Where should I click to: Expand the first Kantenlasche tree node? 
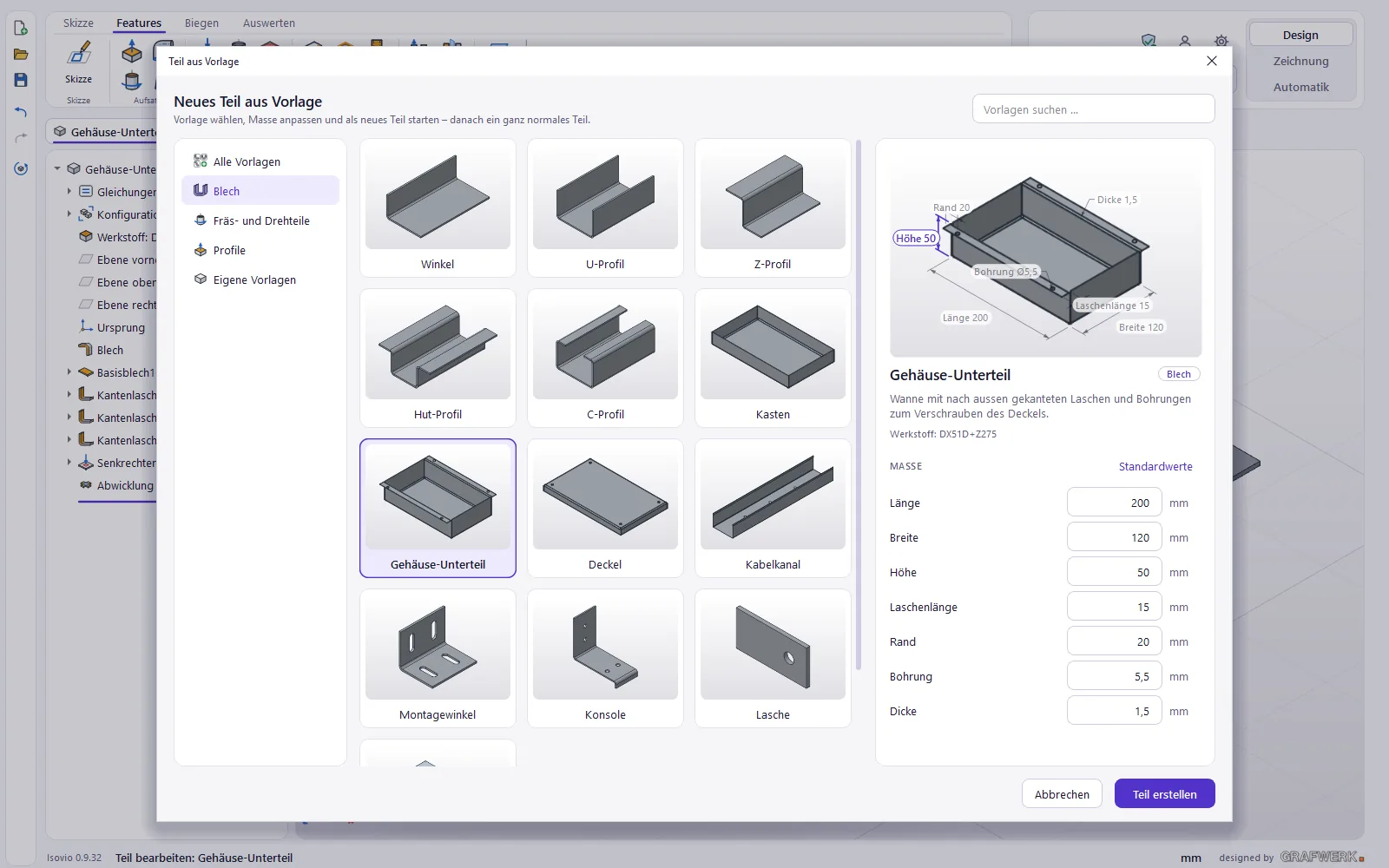pyautogui.click(x=69, y=395)
